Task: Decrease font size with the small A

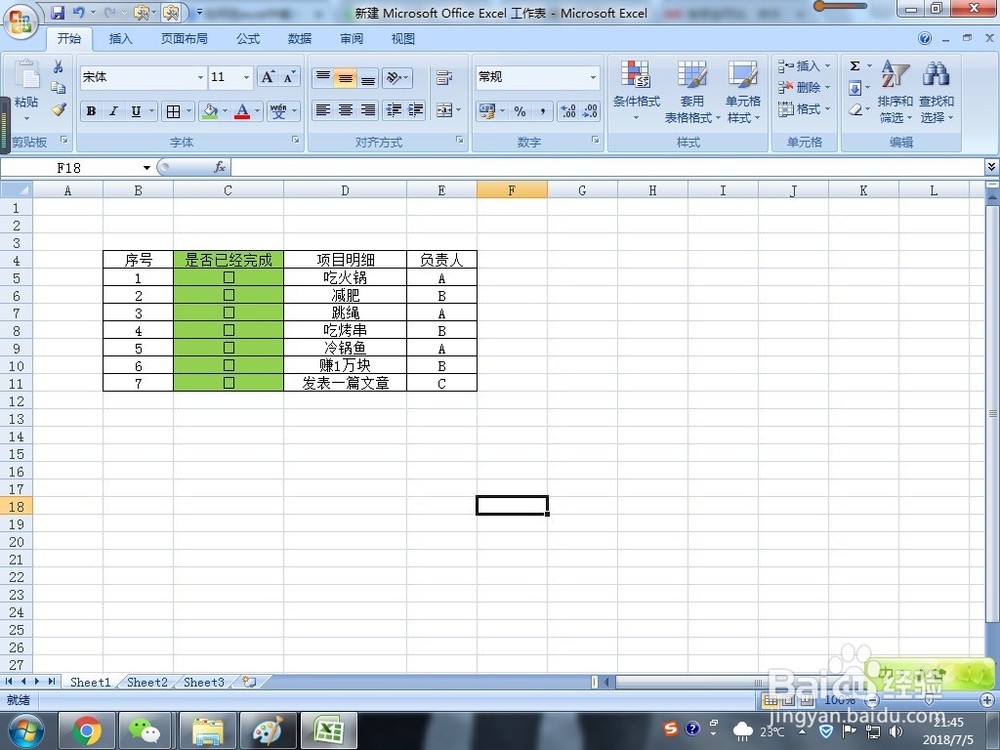Action: pos(289,77)
